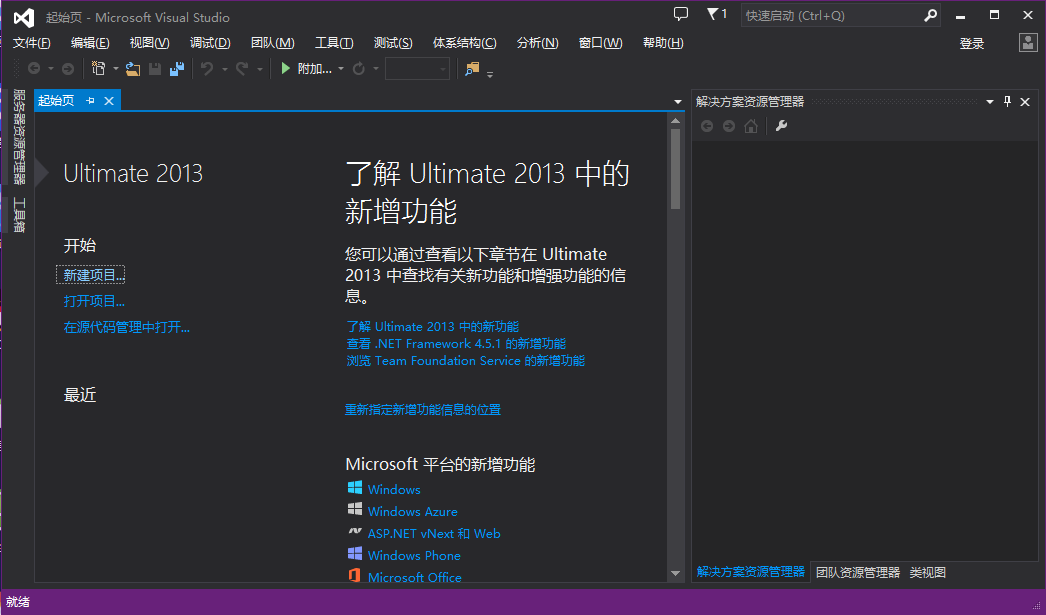The width and height of the screenshot is (1046, 615).
Task: Click 重新指定新增功能信息的位置 link
Action: (x=423, y=410)
